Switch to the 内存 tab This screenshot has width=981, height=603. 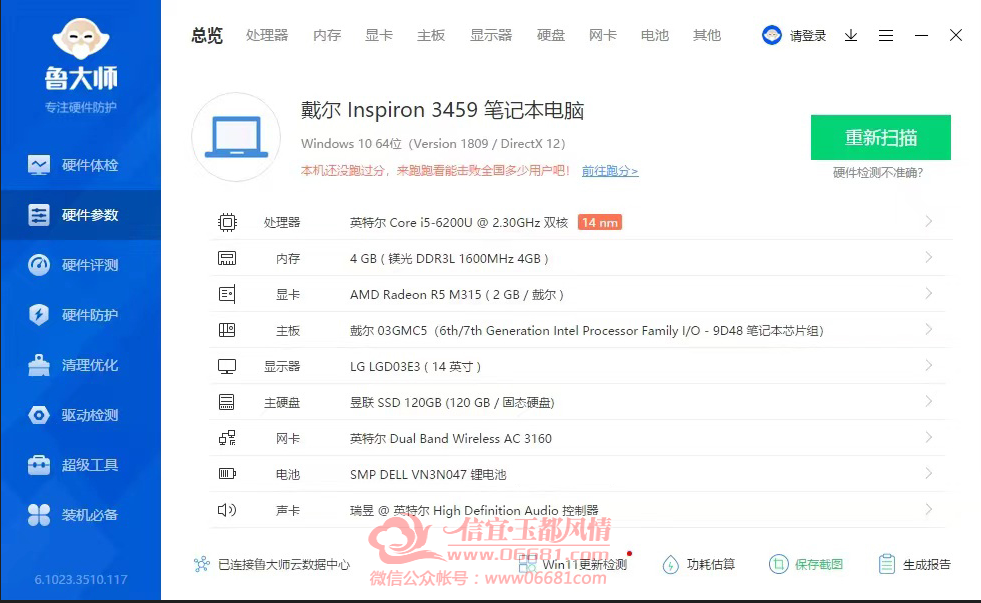pyautogui.click(x=327, y=36)
